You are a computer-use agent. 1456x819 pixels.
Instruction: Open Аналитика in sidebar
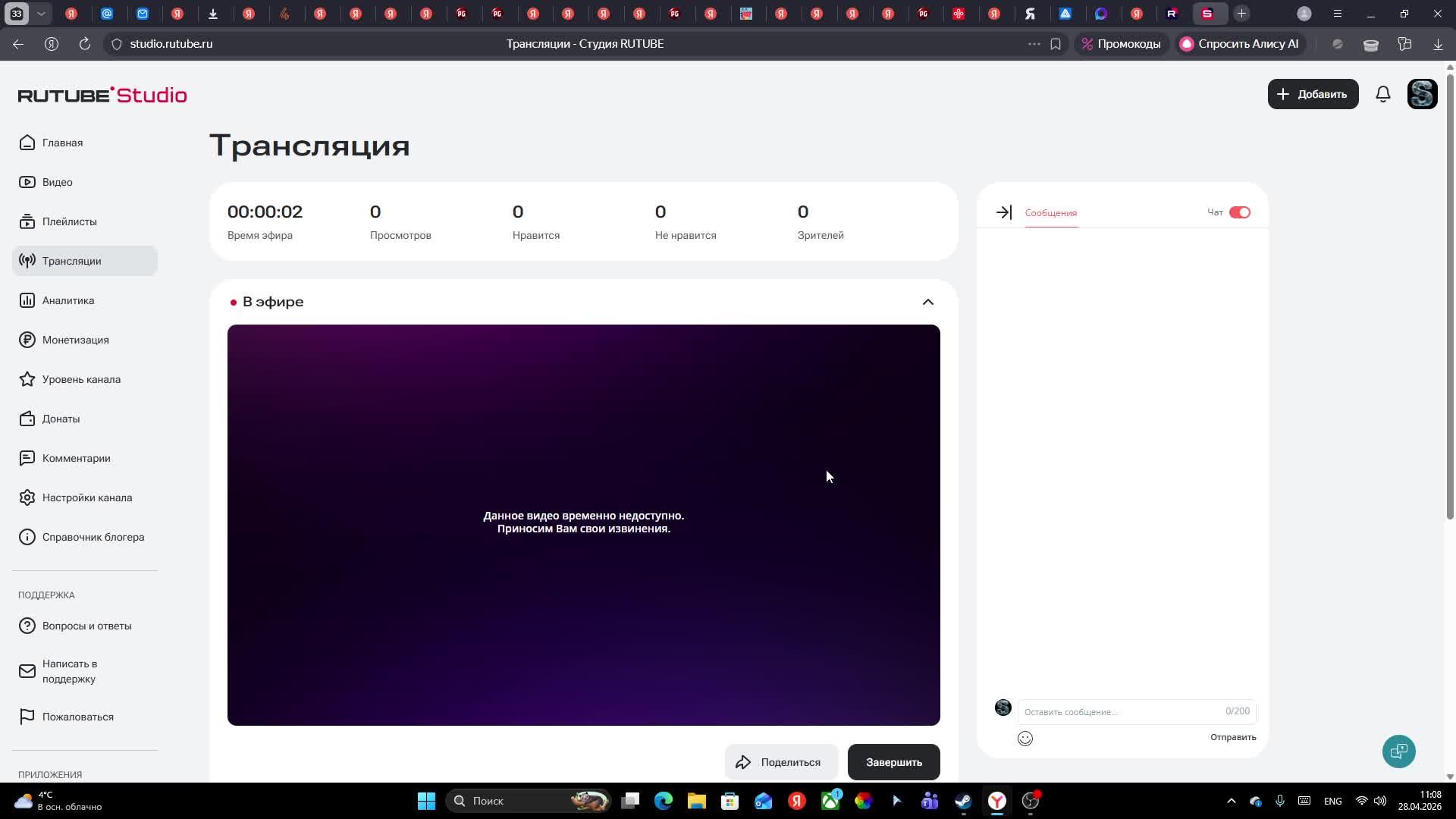coord(68,300)
